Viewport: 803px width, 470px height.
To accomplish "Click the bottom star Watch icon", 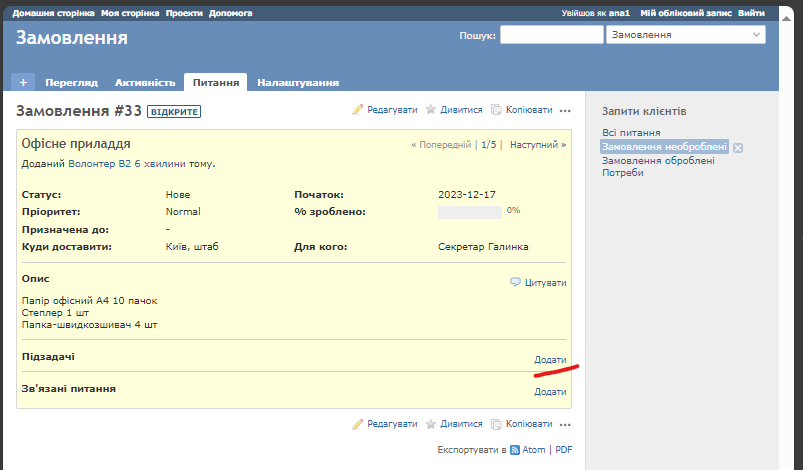I will pyautogui.click(x=431, y=424).
